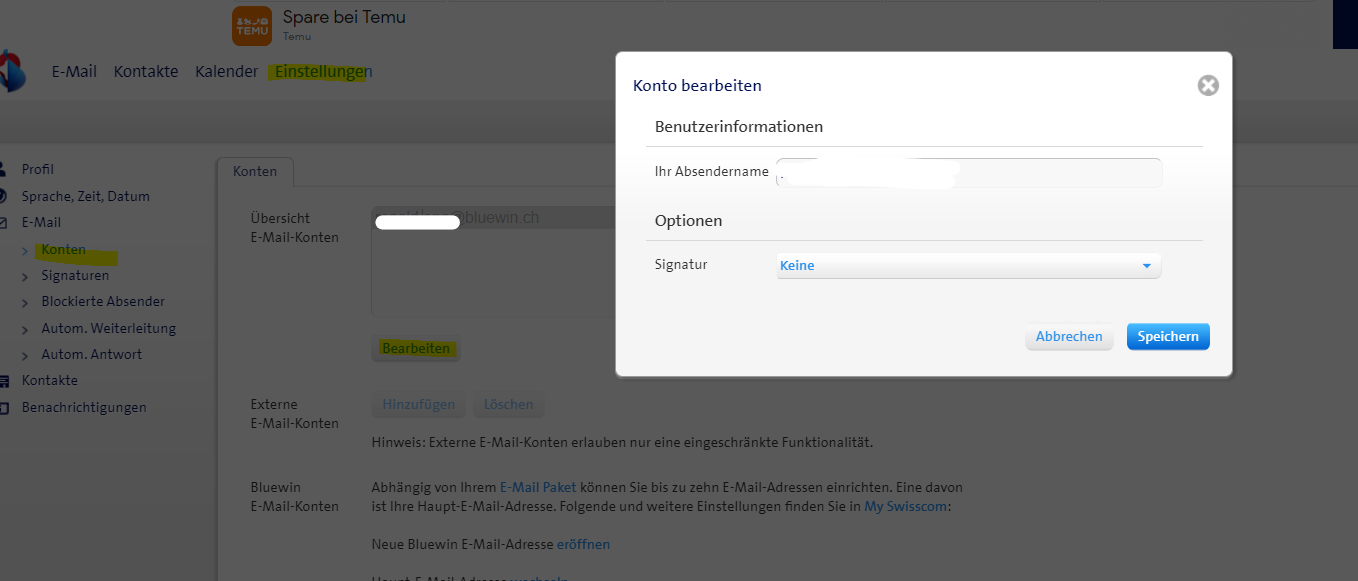Expand Signaturen in the sidebar
This screenshot has width=1358, height=581.
point(75,275)
